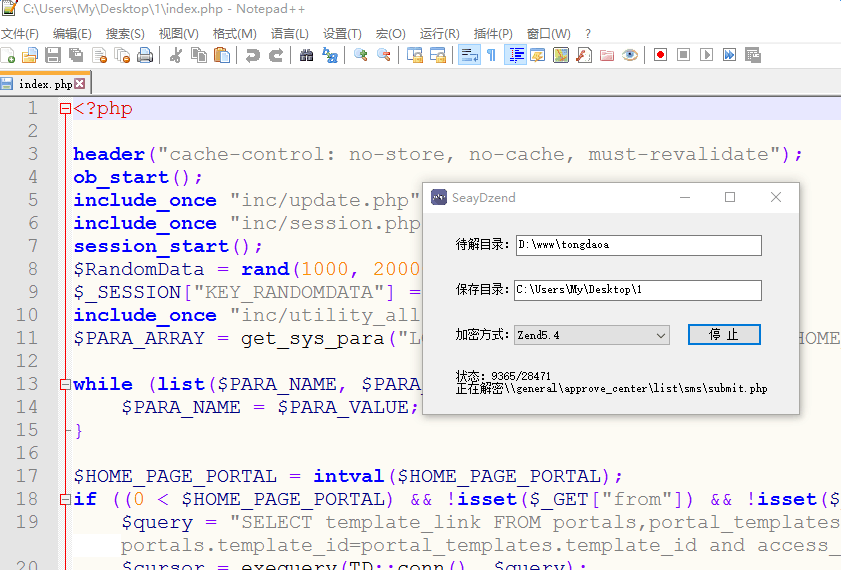The height and width of the screenshot is (570, 841).
Task: Open the Function List icon
Action: click(584, 55)
